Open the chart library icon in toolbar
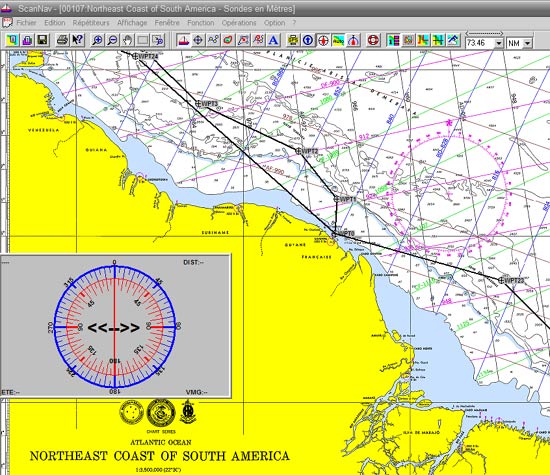Image resolution: width=550 pixels, height=475 pixels. (x=13, y=40)
